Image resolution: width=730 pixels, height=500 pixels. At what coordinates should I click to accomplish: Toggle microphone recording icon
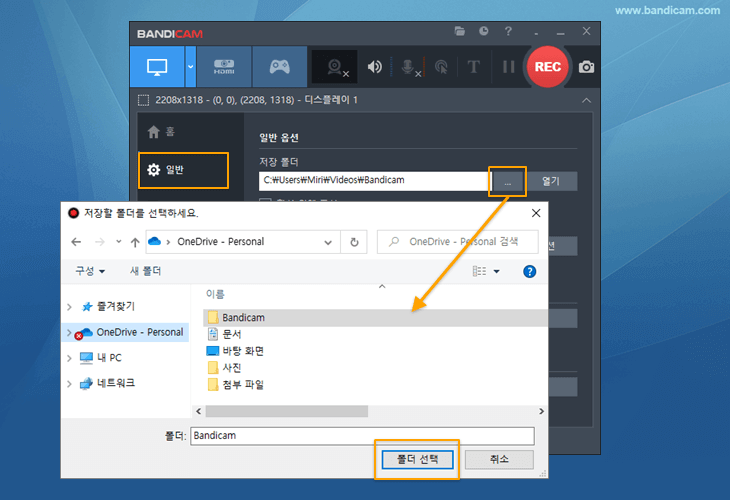409,67
